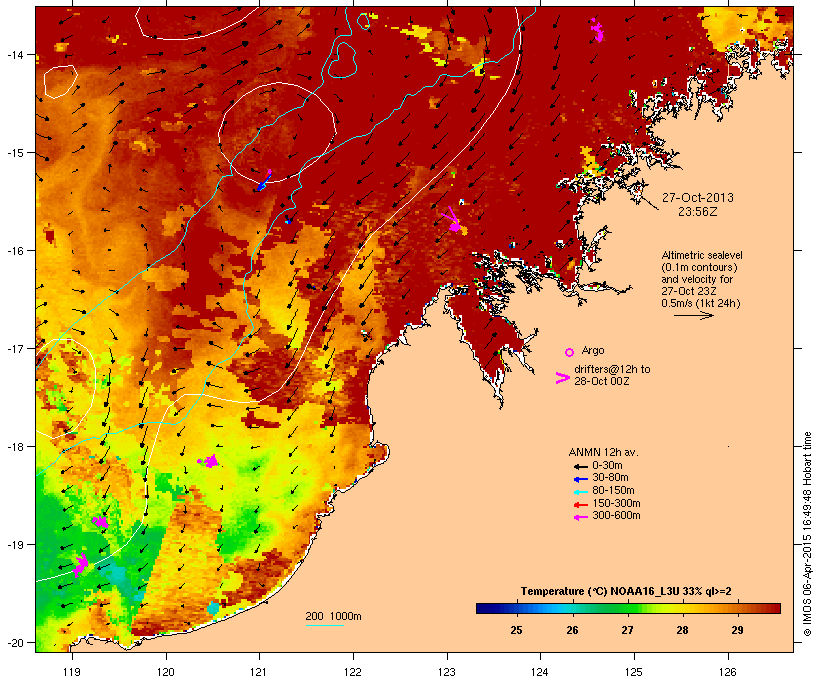
Task: Click the cyan 80-150m legend arrow
Action: click(580, 492)
